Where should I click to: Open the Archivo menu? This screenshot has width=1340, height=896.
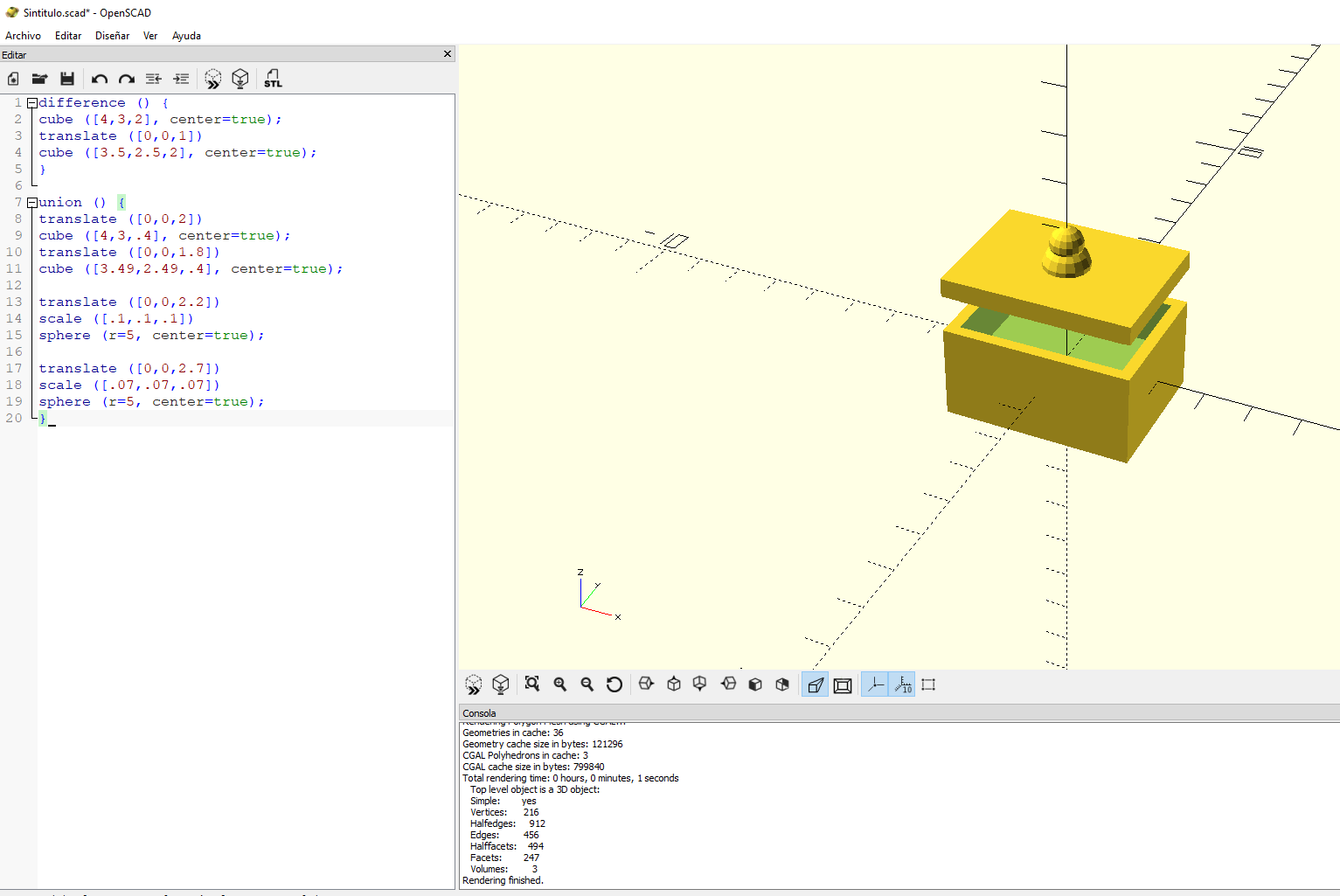tap(23, 36)
